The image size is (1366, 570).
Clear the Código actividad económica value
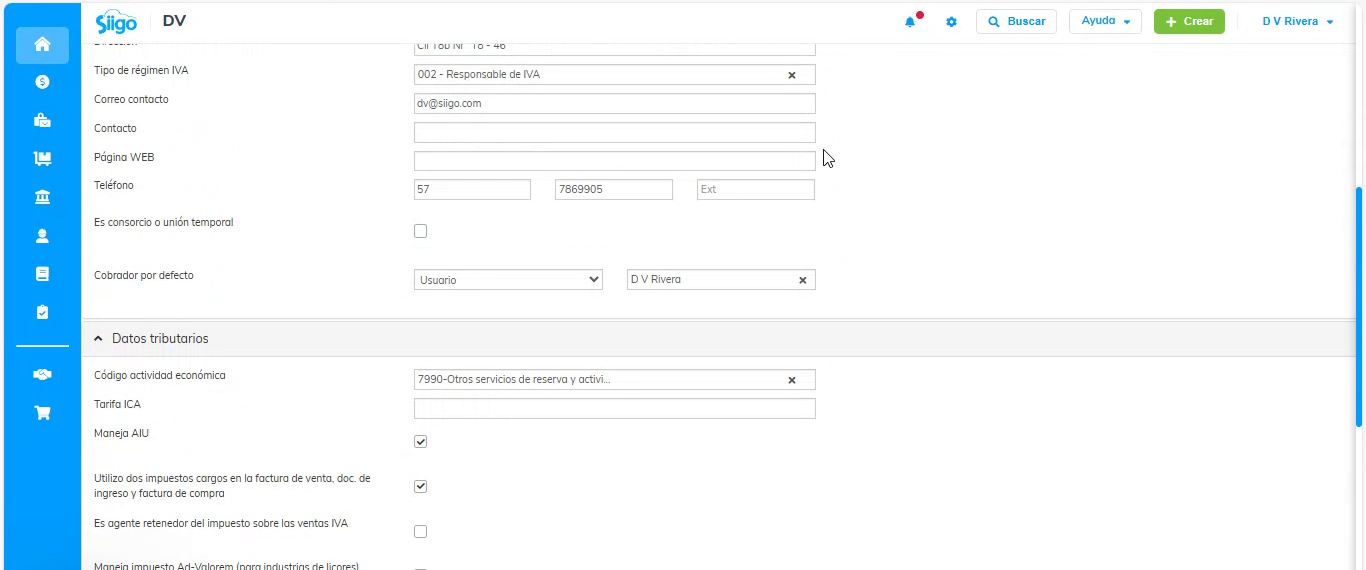pyautogui.click(x=792, y=380)
